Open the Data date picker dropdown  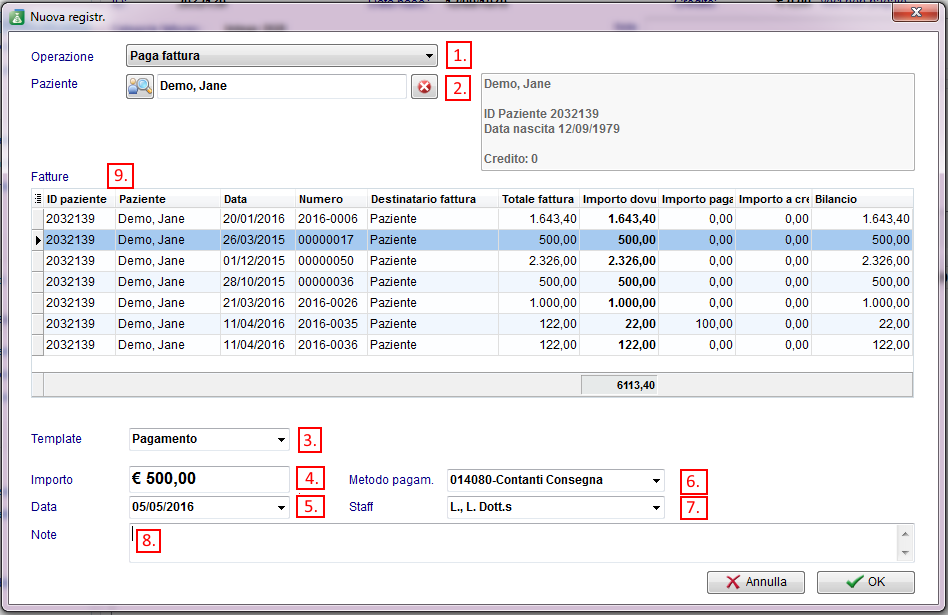[281, 507]
